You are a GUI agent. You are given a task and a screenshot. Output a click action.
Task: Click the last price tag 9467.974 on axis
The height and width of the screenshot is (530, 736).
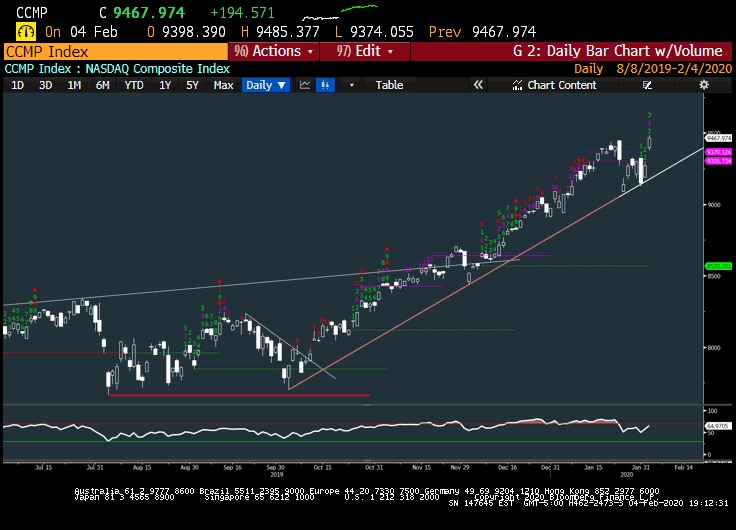pyautogui.click(x=719, y=138)
